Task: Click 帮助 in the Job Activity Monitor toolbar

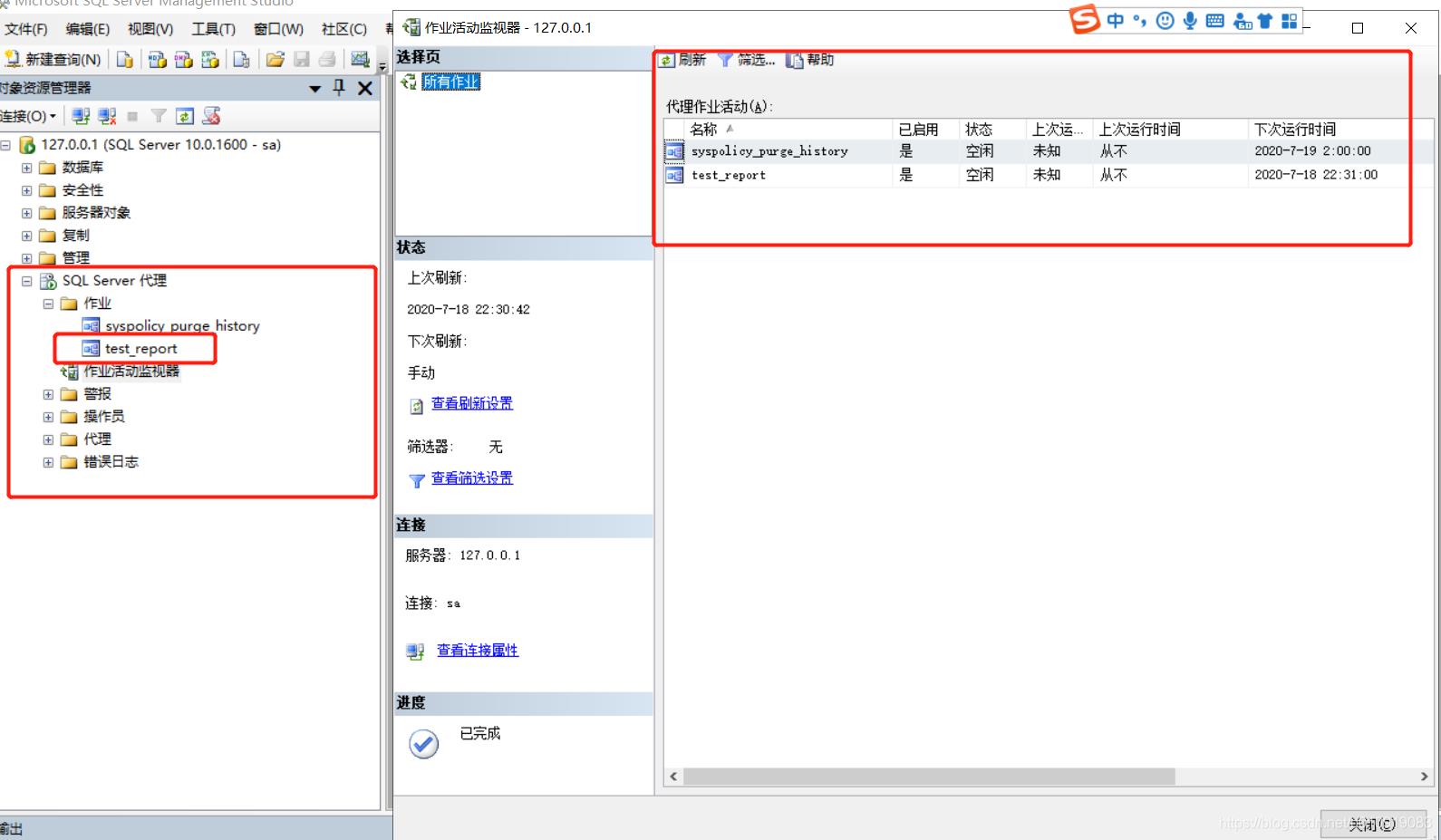Action: pyautogui.click(x=810, y=60)
